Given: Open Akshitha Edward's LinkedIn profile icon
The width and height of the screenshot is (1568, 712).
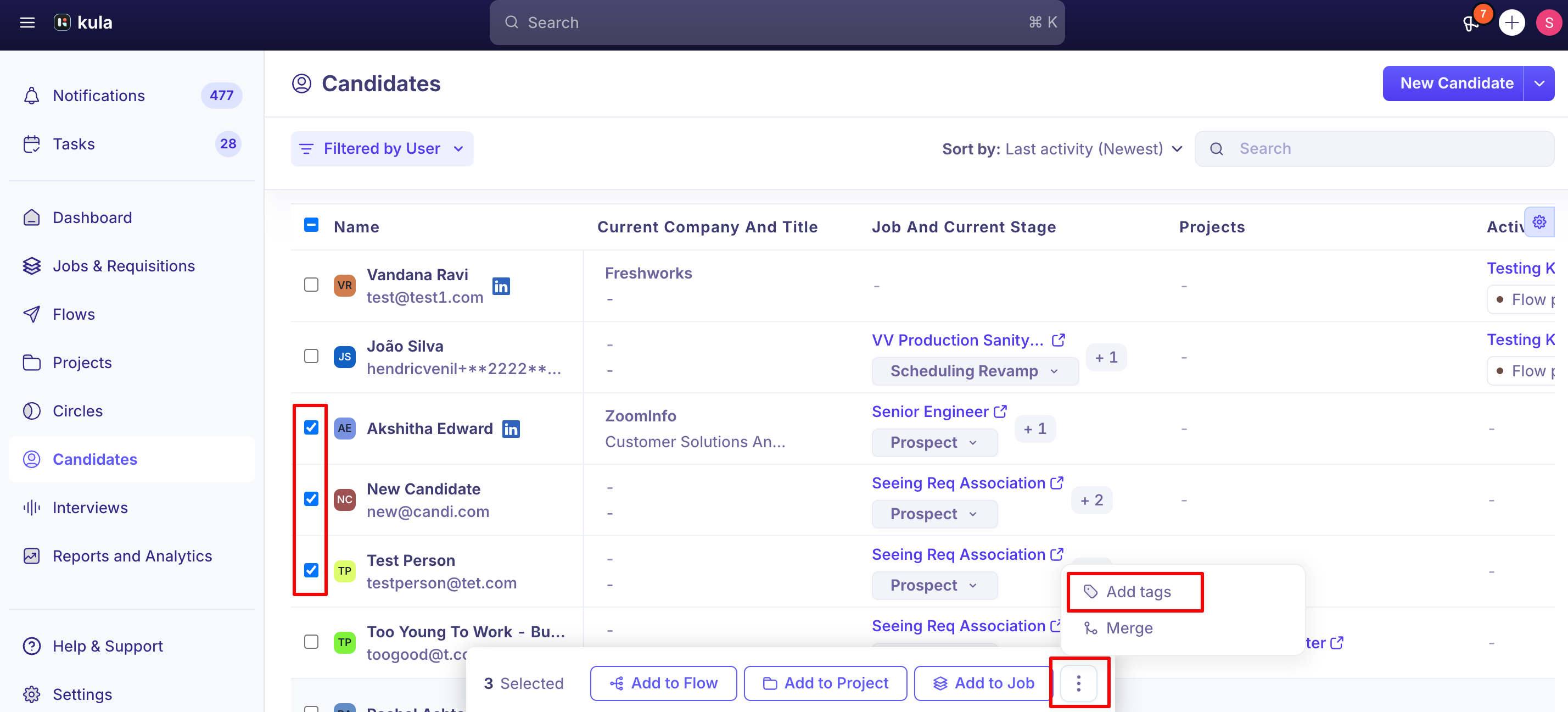Looking at the screenshot, I should 511,430.
